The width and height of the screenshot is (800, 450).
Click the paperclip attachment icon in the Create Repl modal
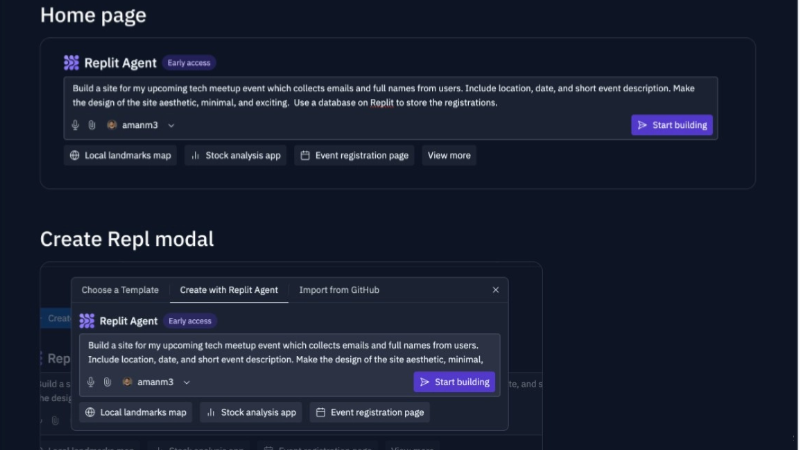coord(107,382)
